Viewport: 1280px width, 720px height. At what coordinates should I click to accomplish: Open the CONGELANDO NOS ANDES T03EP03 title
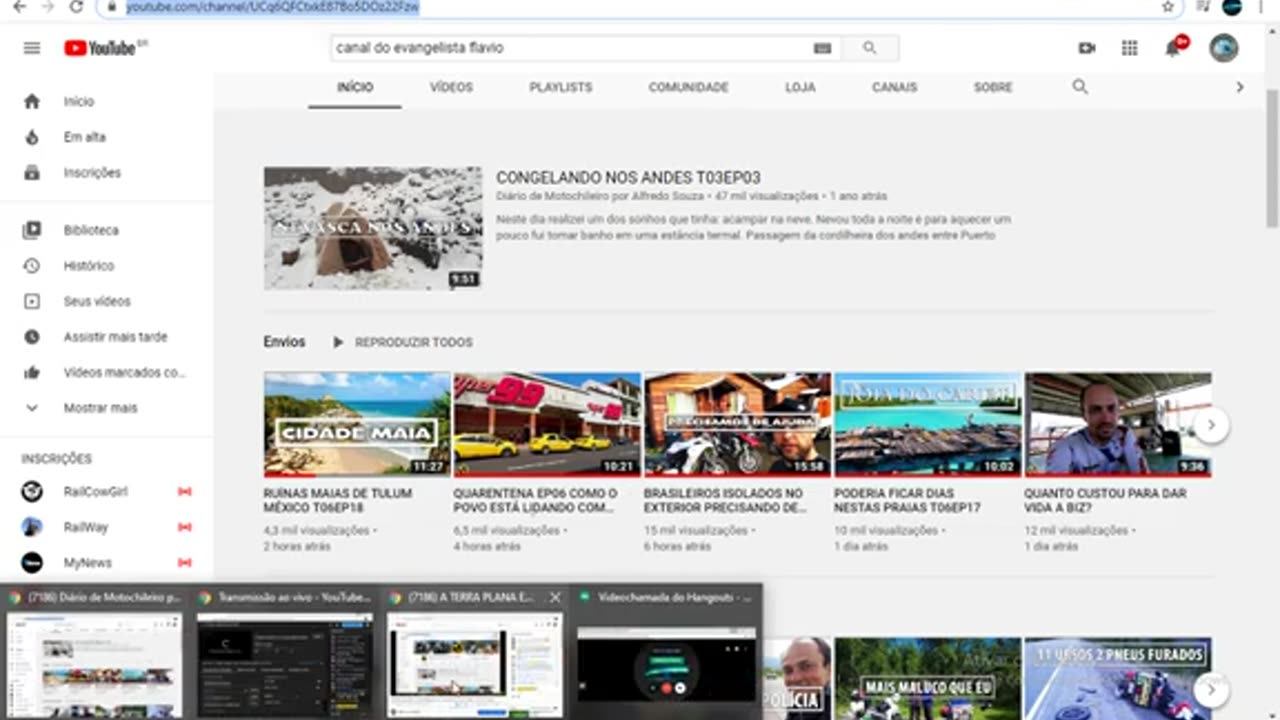coord(628,178)
